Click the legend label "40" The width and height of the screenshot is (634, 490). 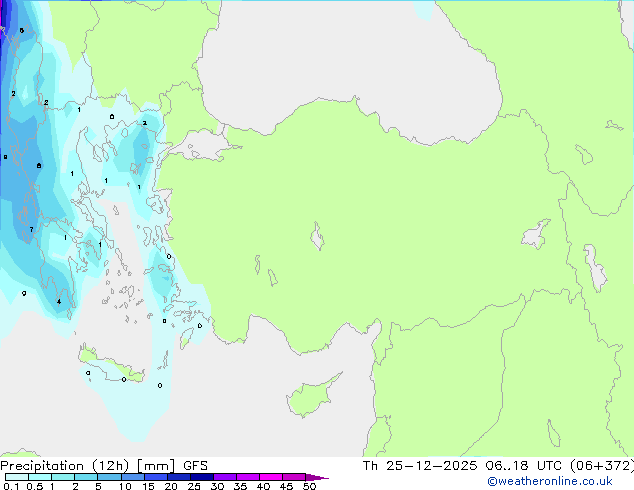[263, 486]
